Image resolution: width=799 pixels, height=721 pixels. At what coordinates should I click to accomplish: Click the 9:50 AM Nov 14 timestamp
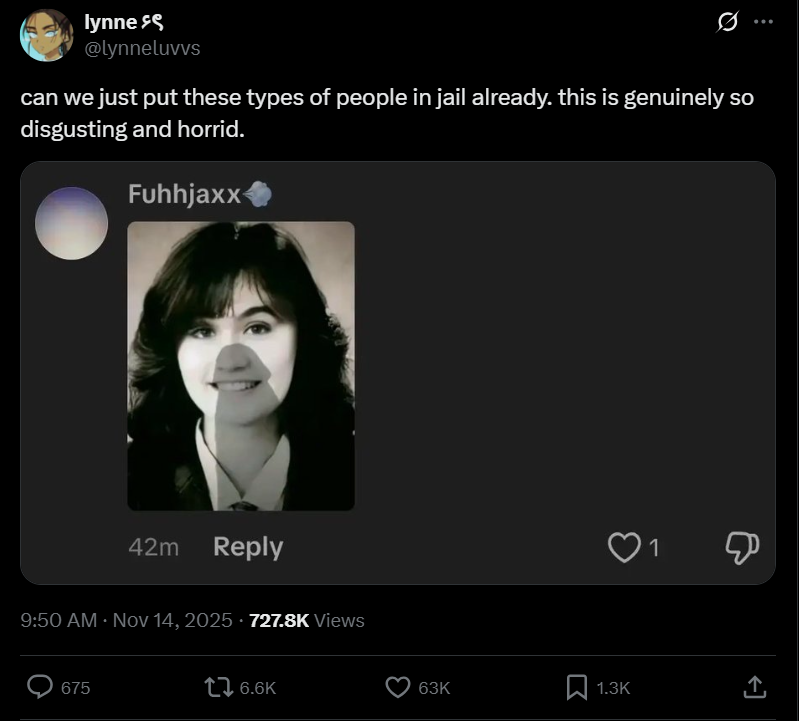coord(125,620)
